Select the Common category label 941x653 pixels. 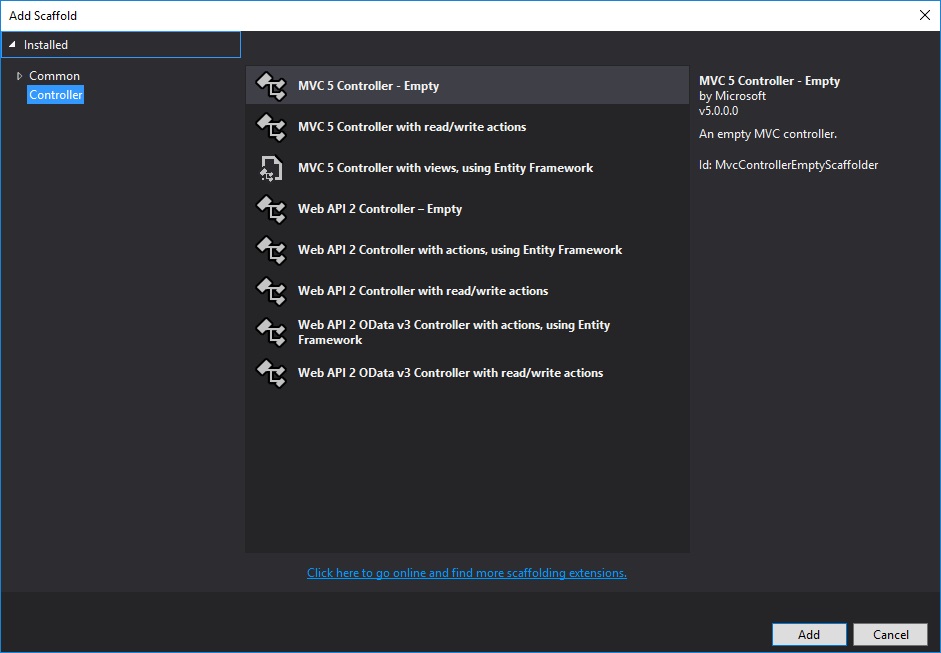pyautogui.click(x=54, y=76)
